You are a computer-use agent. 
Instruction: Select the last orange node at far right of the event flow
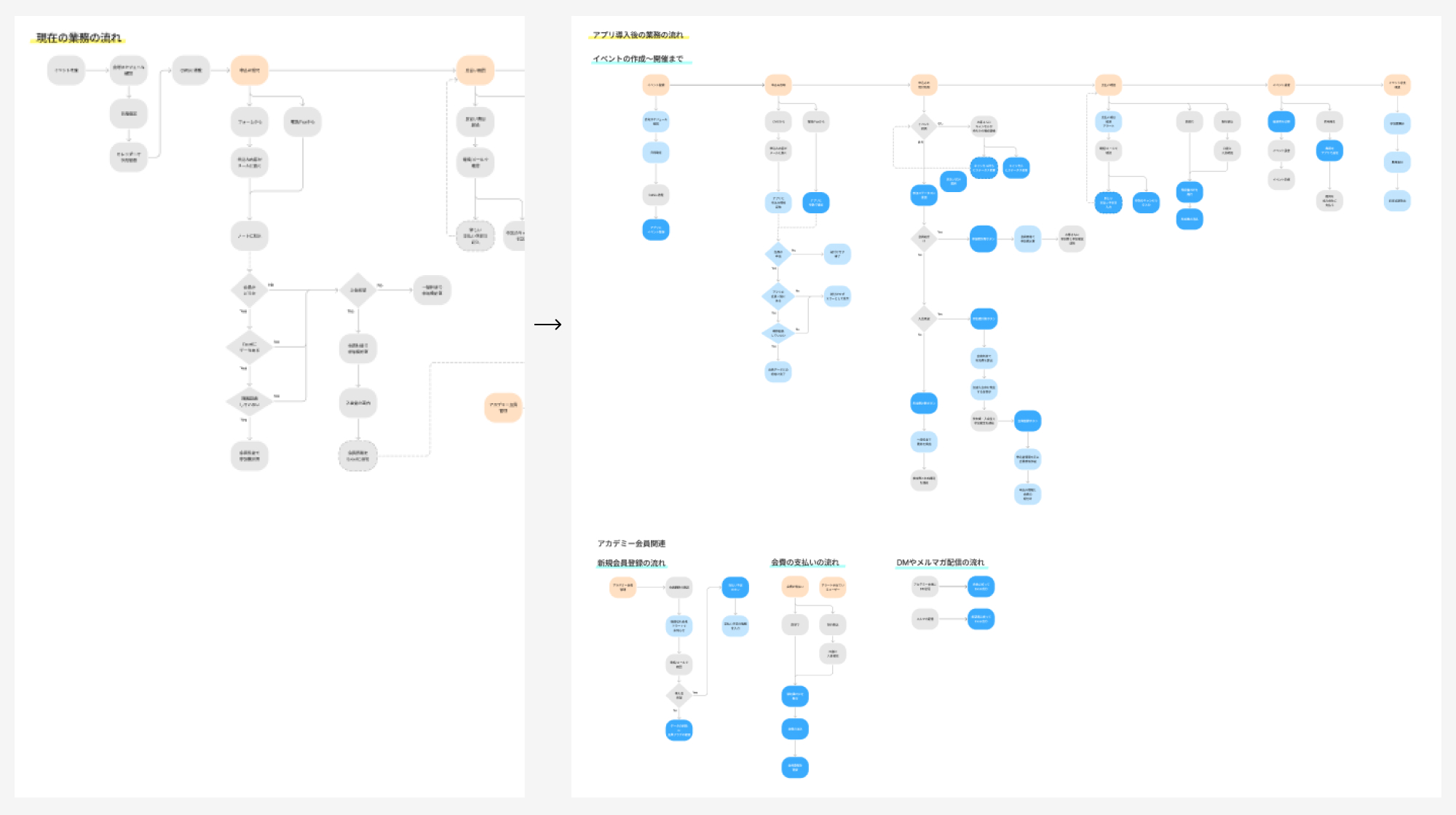point(1396,85)
